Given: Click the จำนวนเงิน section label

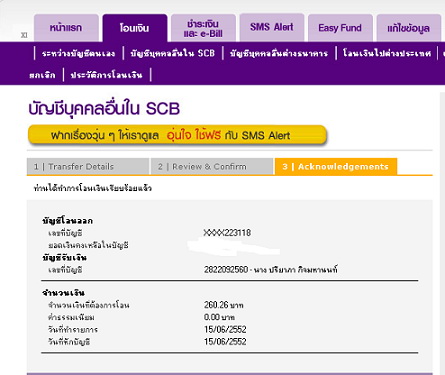Looking at the screenshot, I should pos(63,293).
